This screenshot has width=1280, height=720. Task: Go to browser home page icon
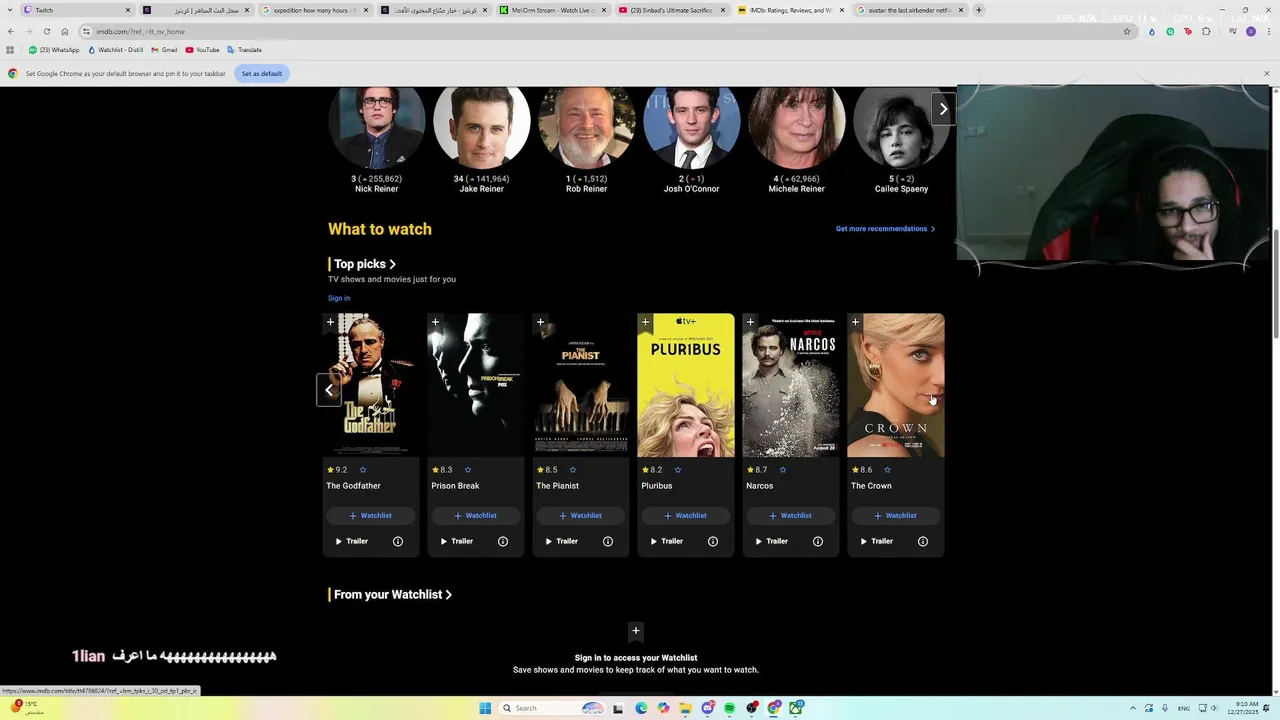coord(65,31)
